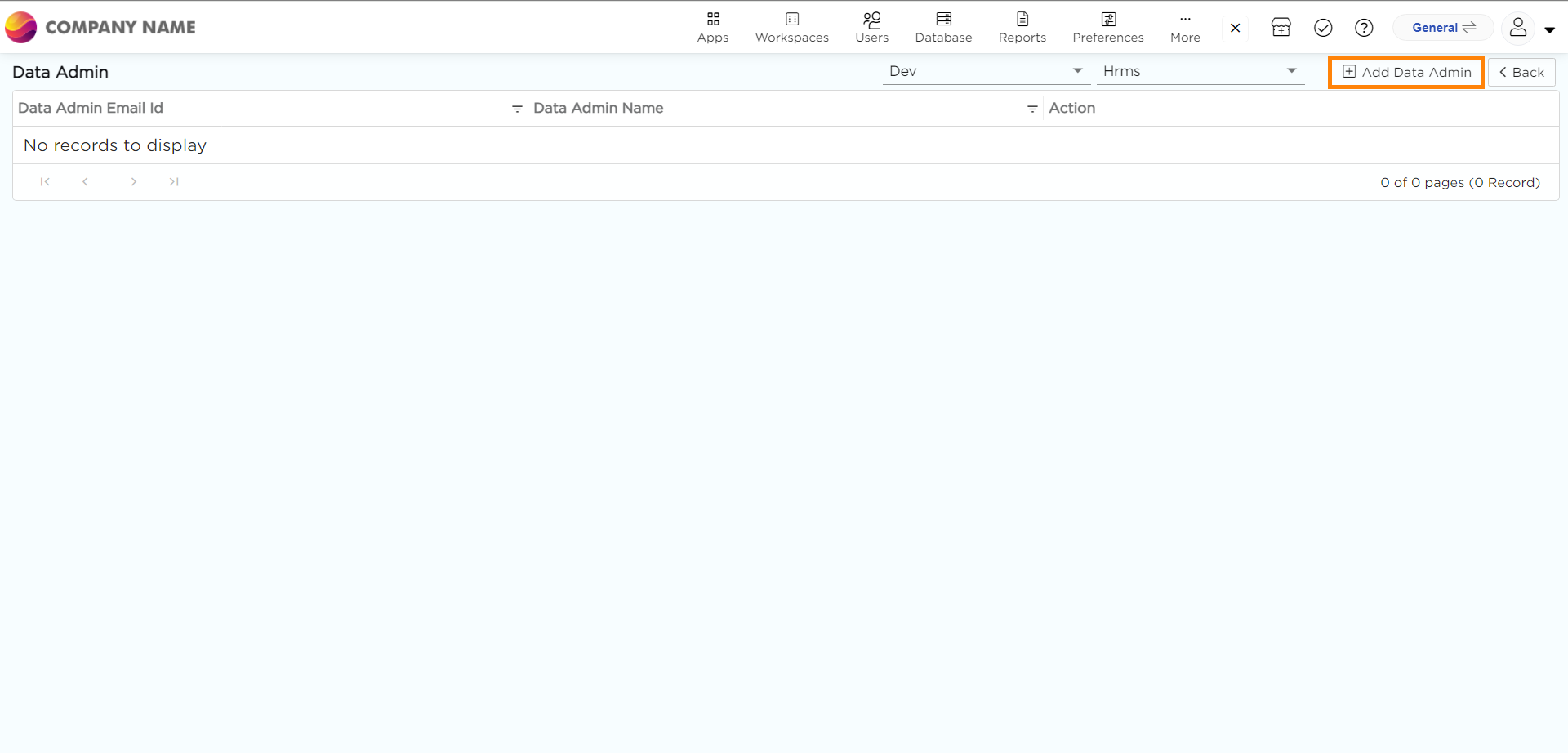The width and height of the screenshot is (1568, 753).
Task: Toggle the General mode switch
Action: (1443, 28)
